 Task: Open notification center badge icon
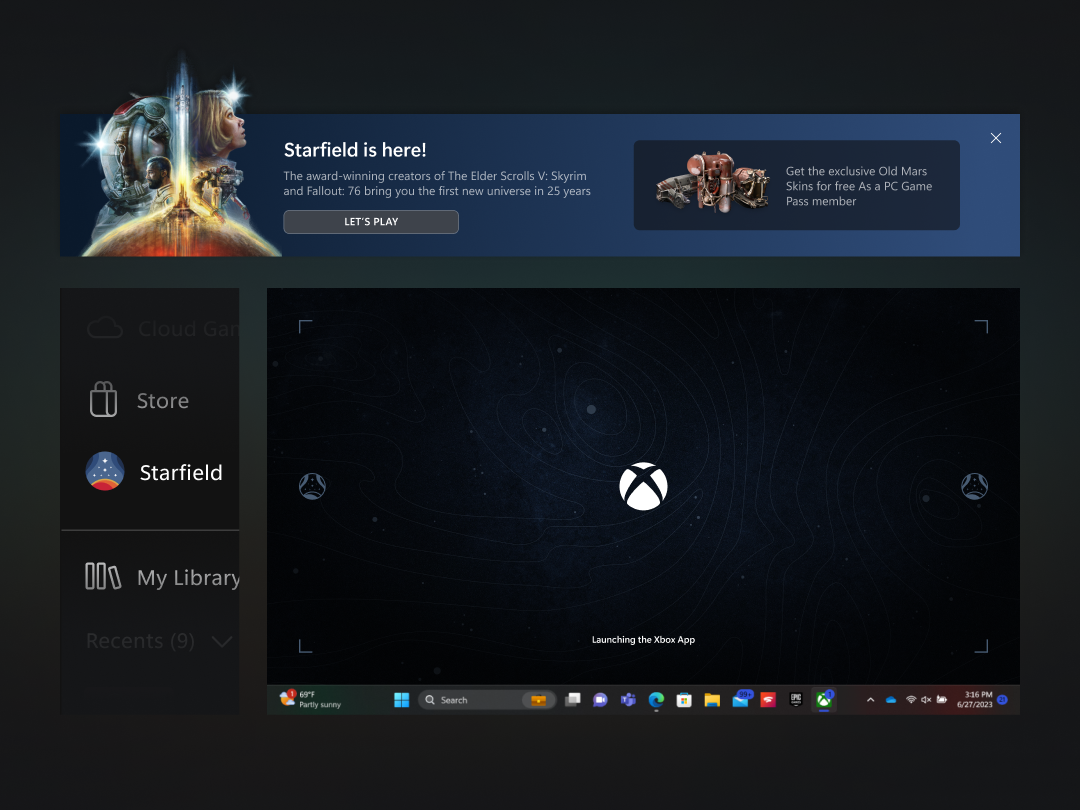(x=1002, y=700)
